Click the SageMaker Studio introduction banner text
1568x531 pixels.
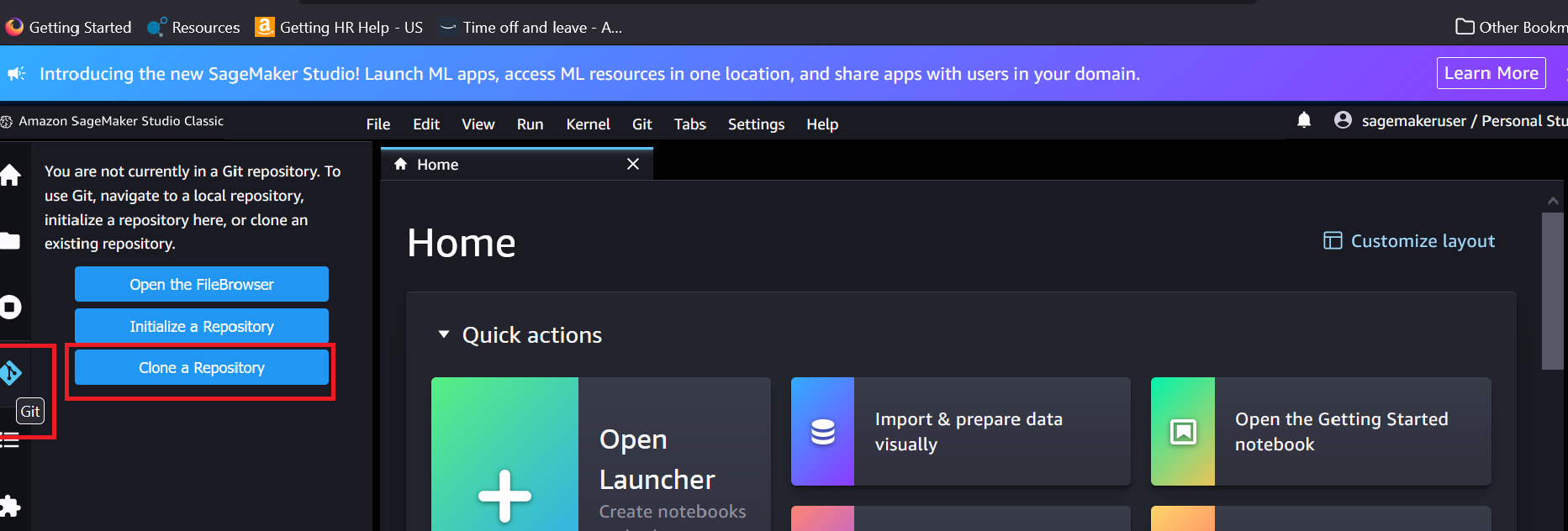589,74
